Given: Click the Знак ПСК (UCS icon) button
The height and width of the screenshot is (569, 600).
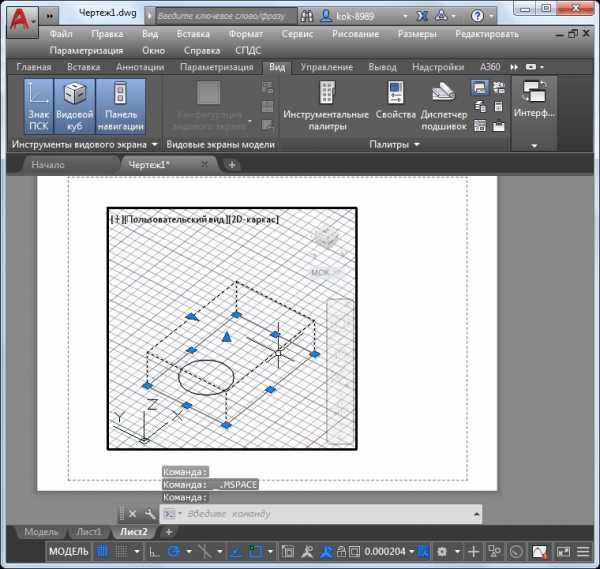Looking at the screenshot, I should tap(38, 106).
